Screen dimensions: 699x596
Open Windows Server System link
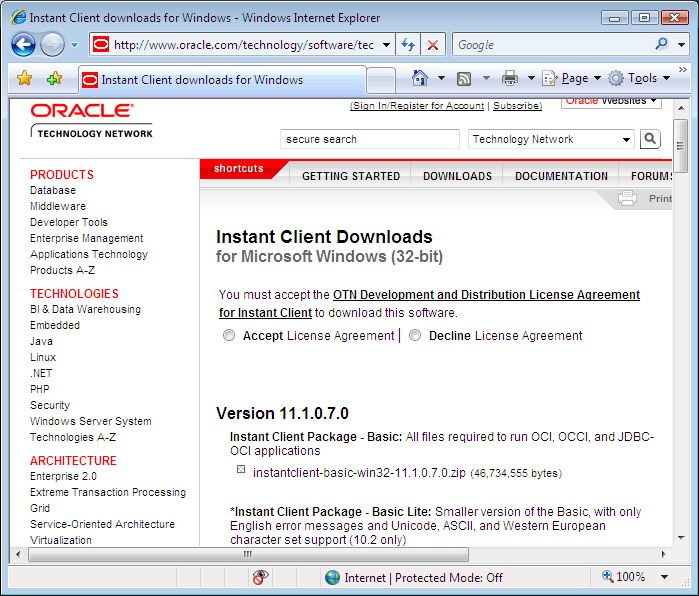click(90, 421)
